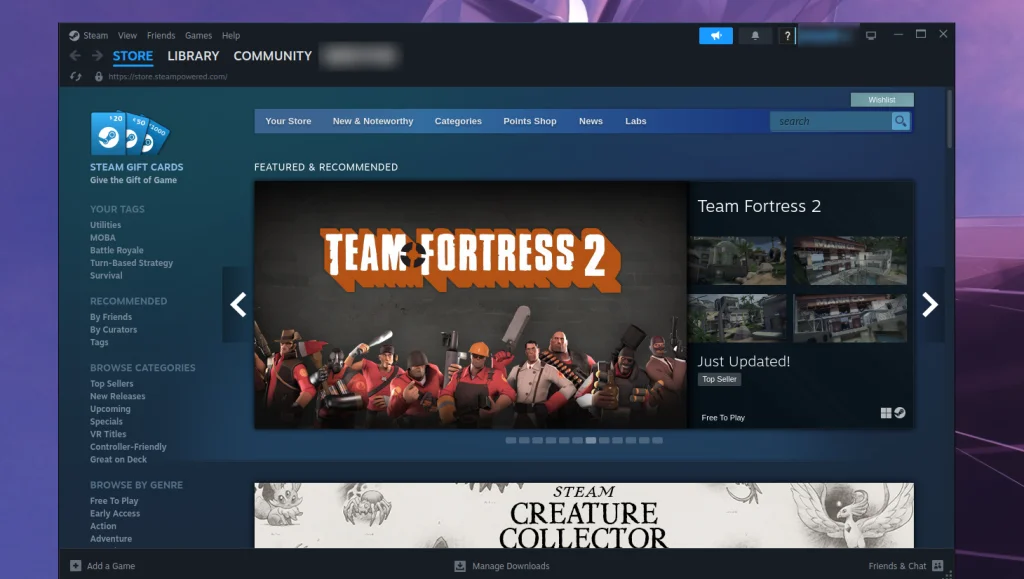Screen dimensions: 1024x579
Task: Open the Battle Royale tag
Action: tap(116, 250)
